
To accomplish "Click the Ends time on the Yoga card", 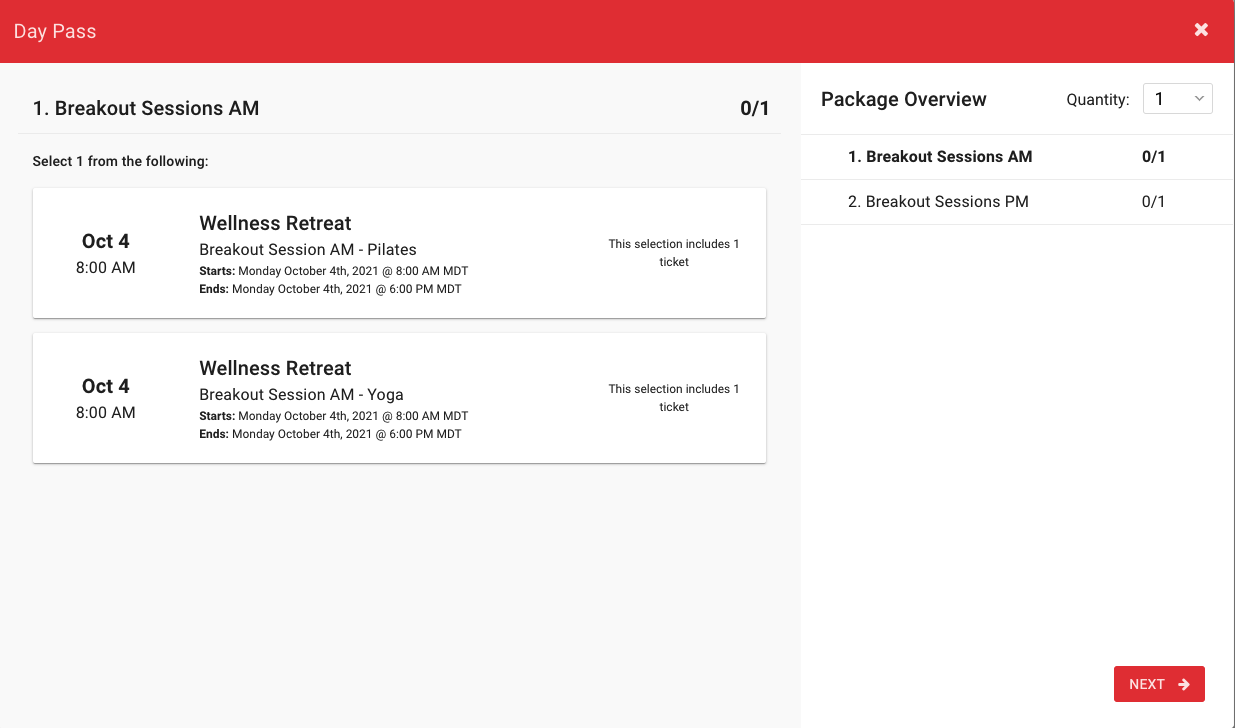I will (x=331, y=434).
